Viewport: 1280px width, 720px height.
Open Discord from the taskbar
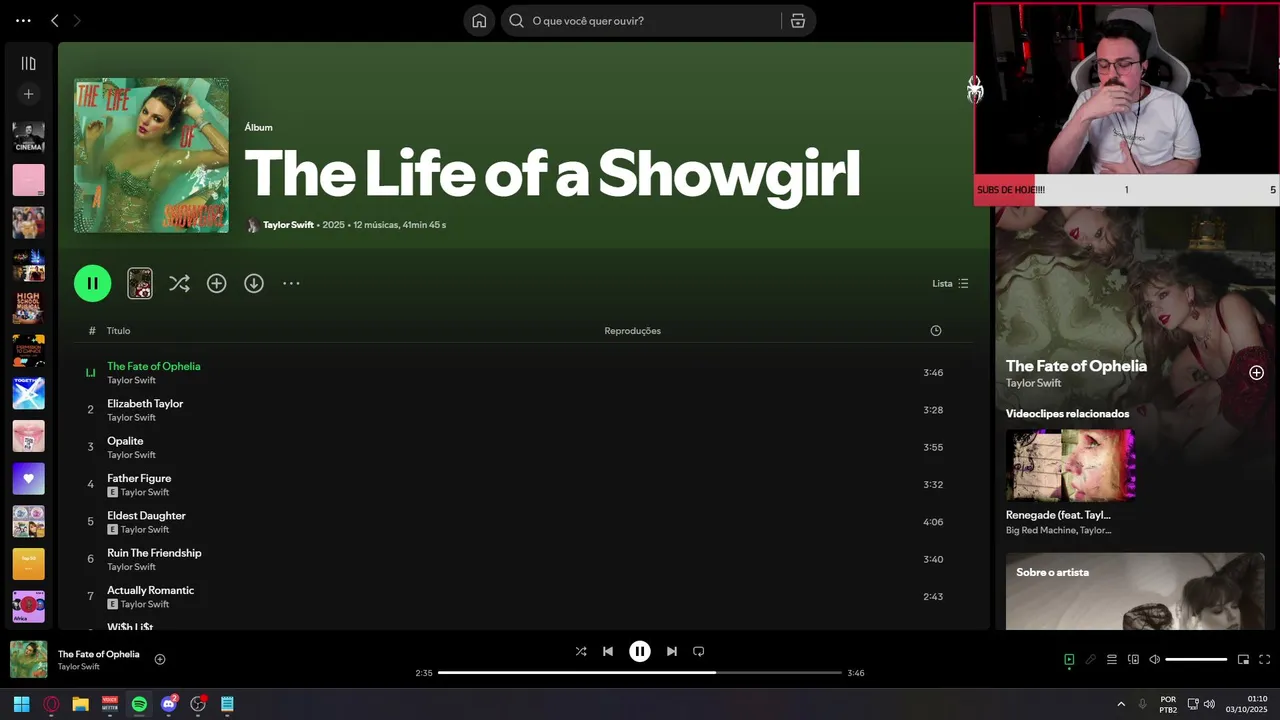169,704
